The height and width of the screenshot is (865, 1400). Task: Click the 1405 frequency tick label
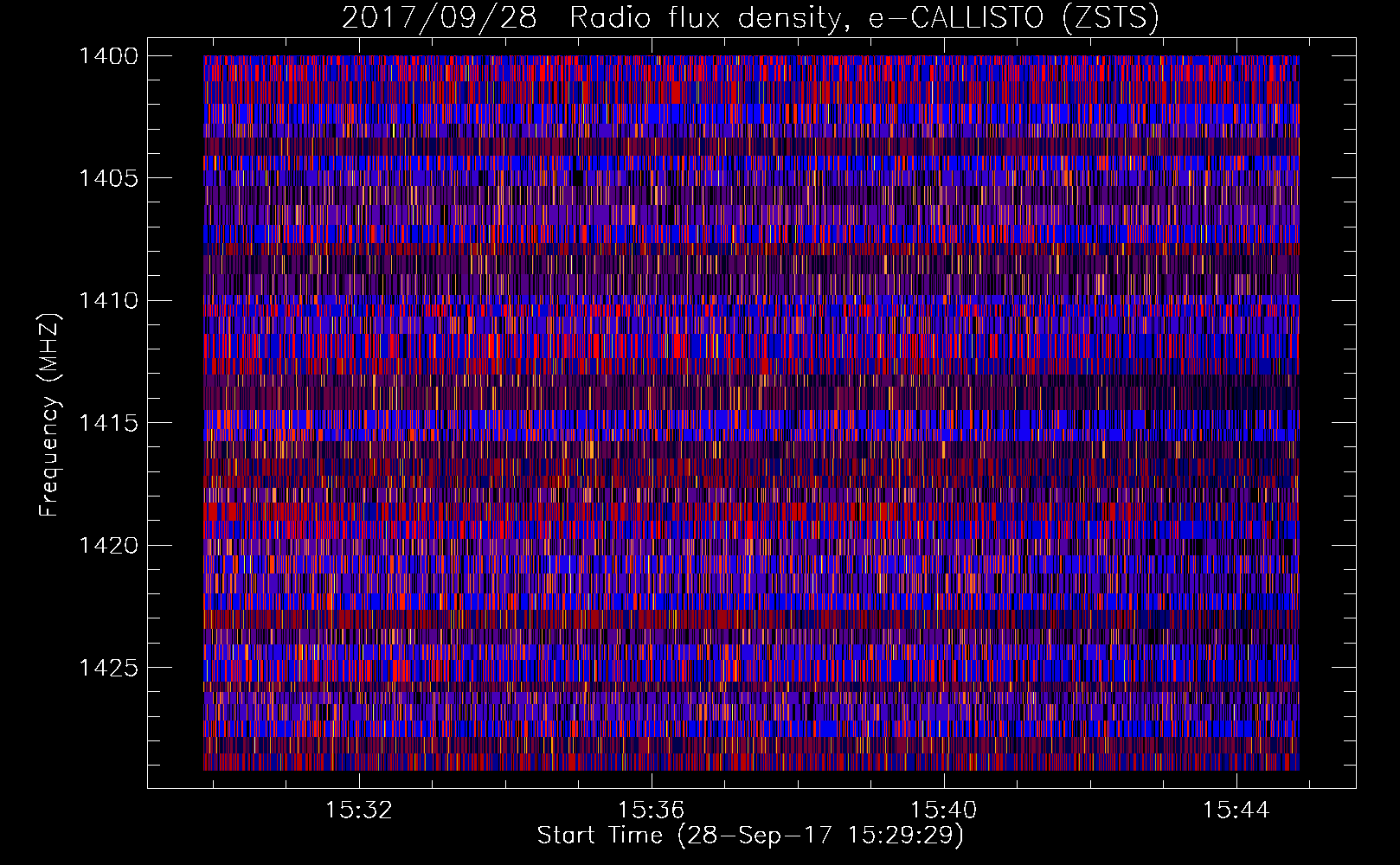[x=108, y=178]
